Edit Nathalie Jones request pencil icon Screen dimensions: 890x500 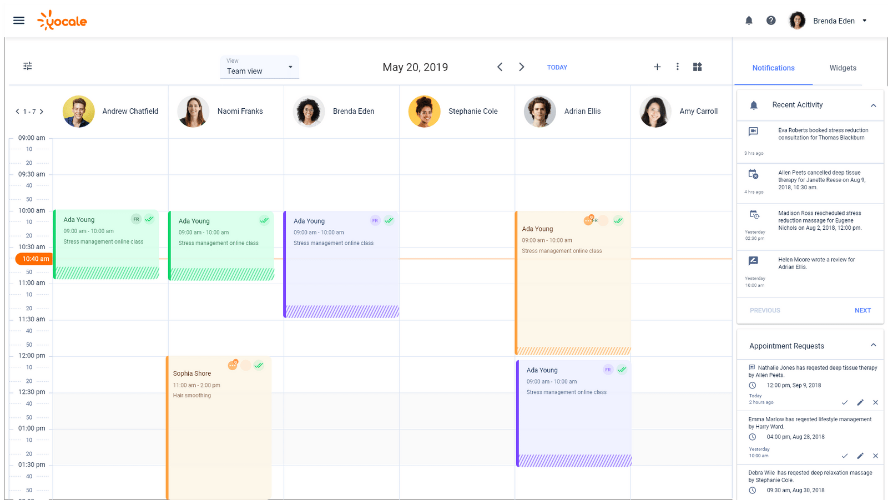click(x=860, y=402)
